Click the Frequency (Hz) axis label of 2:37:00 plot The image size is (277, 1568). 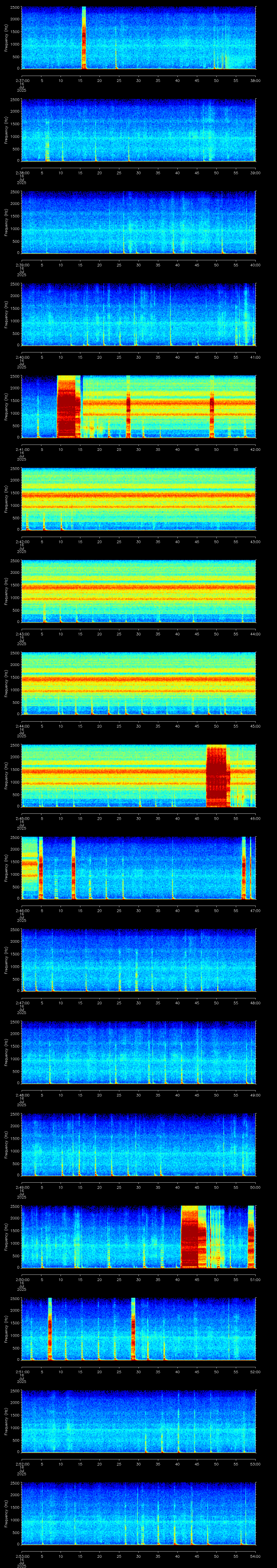[7, 38]
